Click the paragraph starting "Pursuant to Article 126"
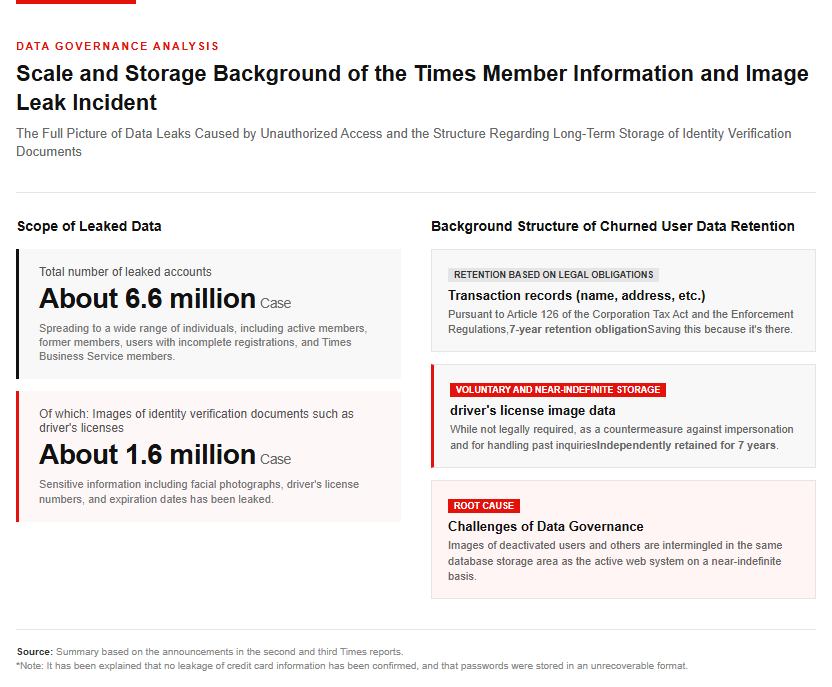 point(621,321)
